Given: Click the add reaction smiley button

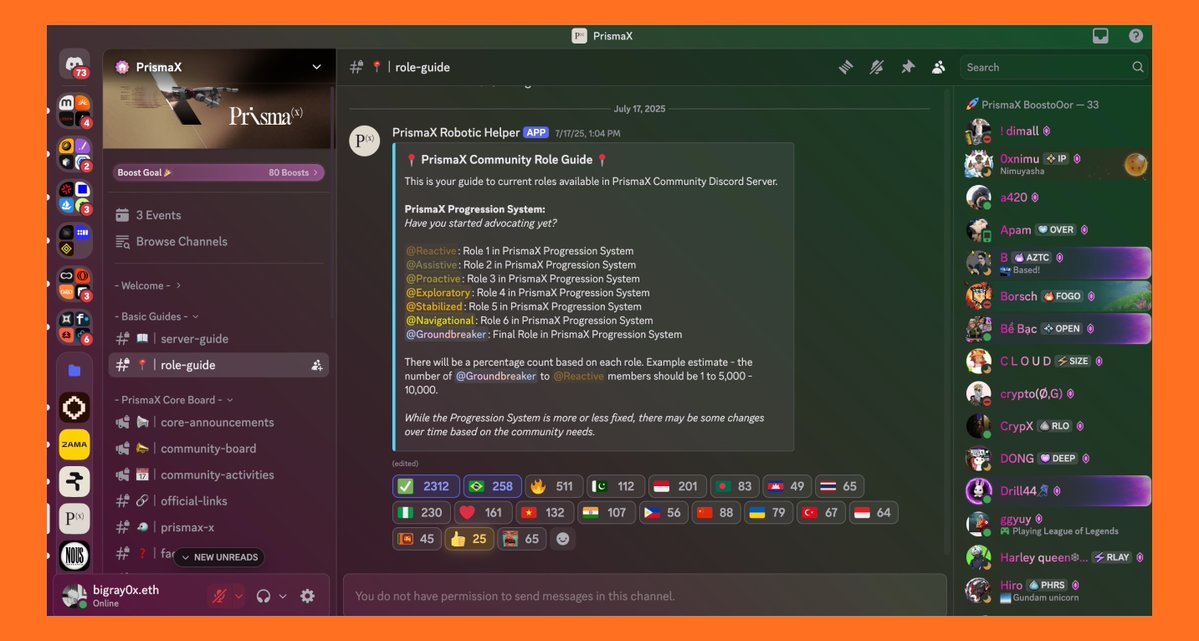Looking at the screenshot, I should click(x=563, y=539).
